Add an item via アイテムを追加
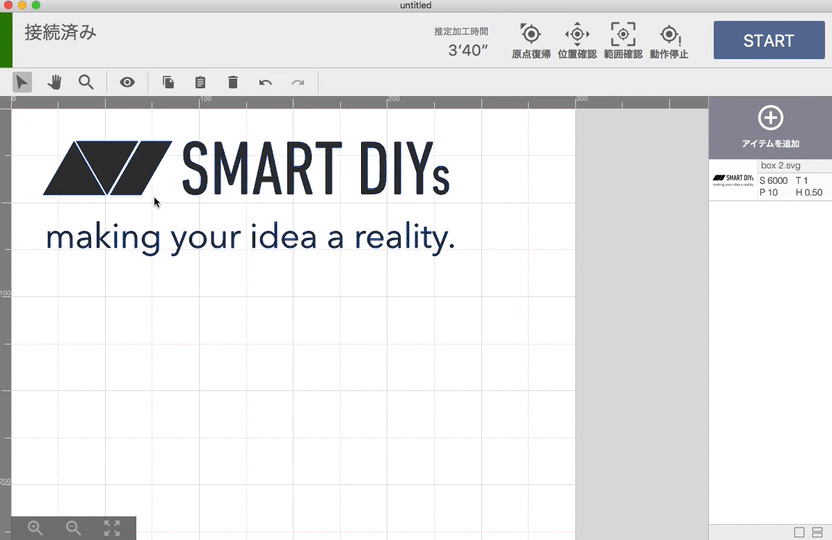The height and width of the screenshot is (540, 832). 770,127
